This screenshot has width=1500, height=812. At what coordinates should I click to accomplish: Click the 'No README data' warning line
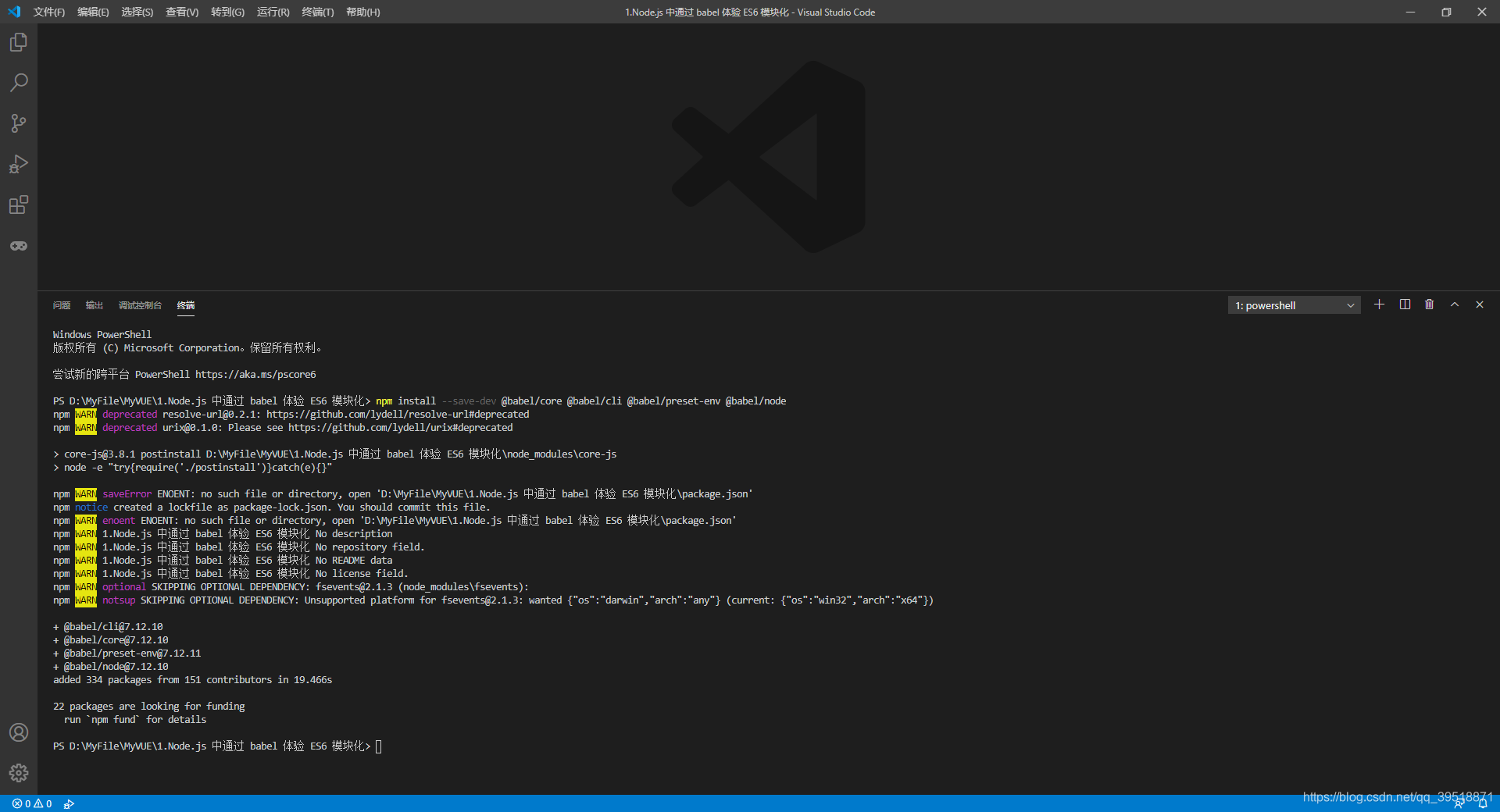(x=223, y=561)
